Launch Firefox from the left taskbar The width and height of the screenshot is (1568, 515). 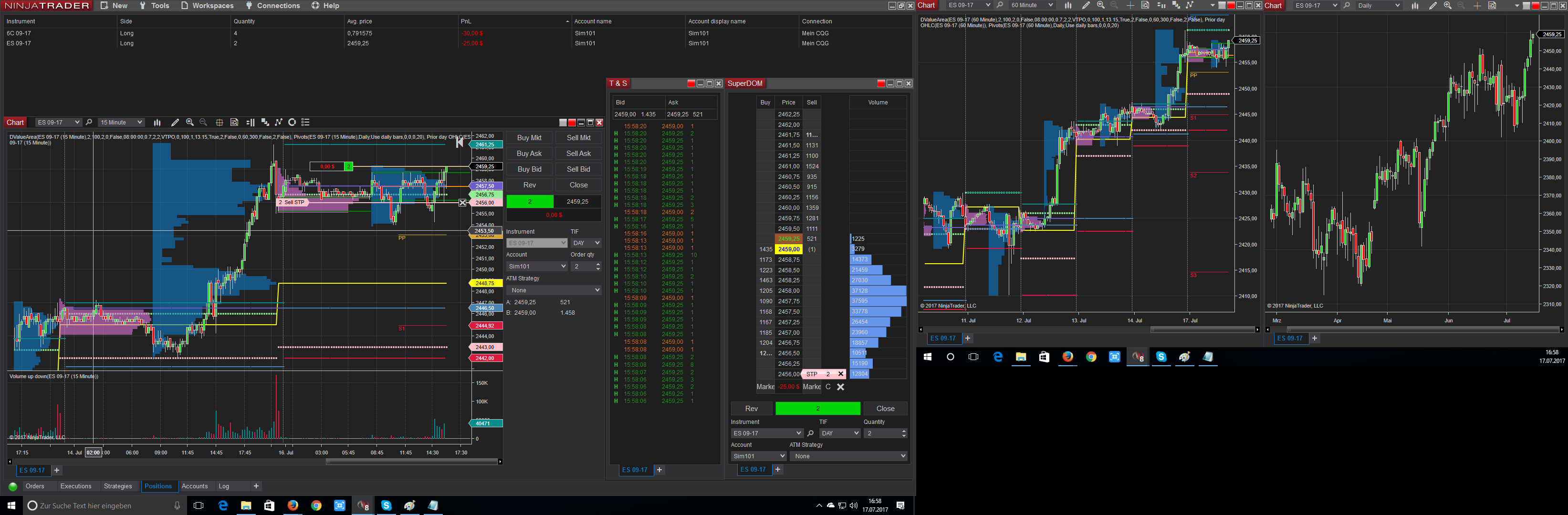point(293,505)
